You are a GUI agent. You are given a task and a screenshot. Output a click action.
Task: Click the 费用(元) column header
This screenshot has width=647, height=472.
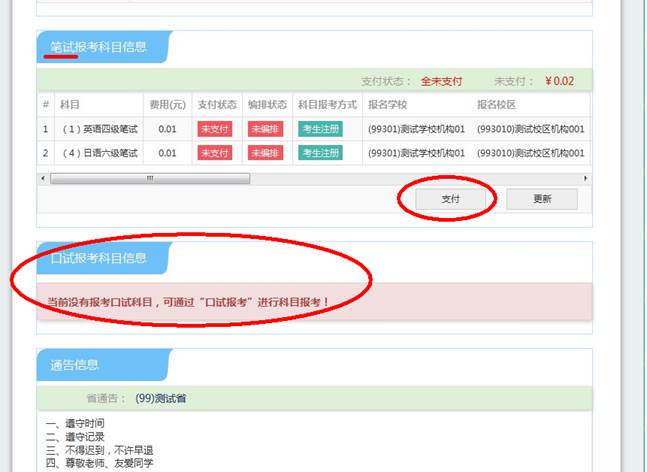click(x=168, y=105)
